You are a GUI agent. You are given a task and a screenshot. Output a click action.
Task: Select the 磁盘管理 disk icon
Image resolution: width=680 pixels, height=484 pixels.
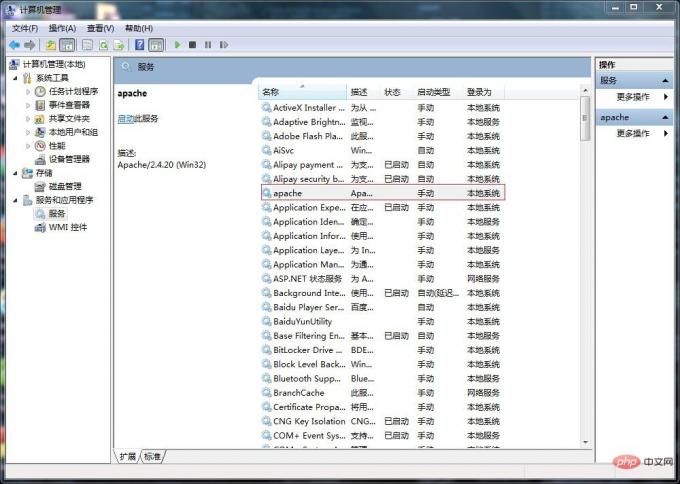click(x=40, y=186)
